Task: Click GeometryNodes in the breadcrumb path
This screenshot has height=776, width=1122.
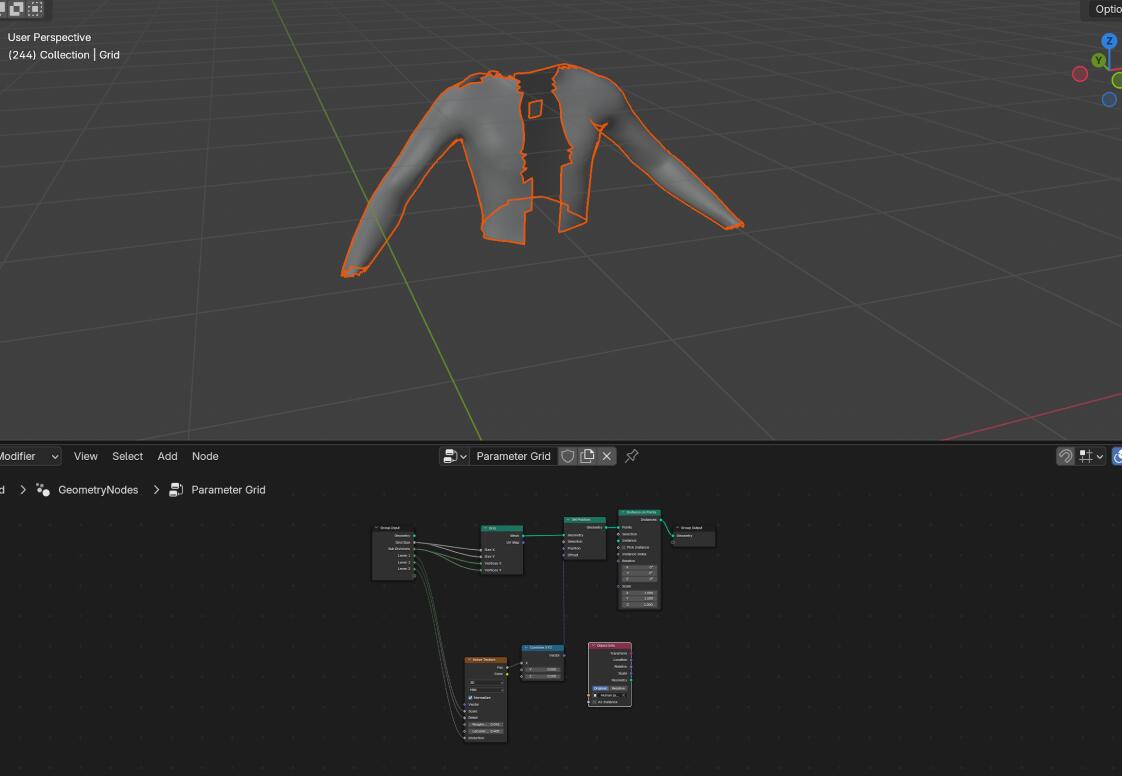Action: 98,490
